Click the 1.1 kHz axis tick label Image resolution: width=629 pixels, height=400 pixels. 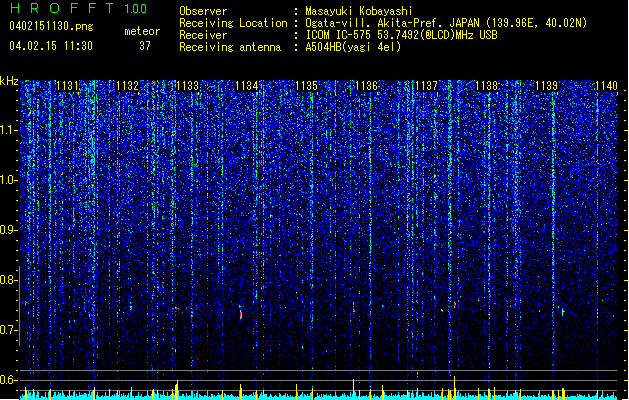point(9,130)
